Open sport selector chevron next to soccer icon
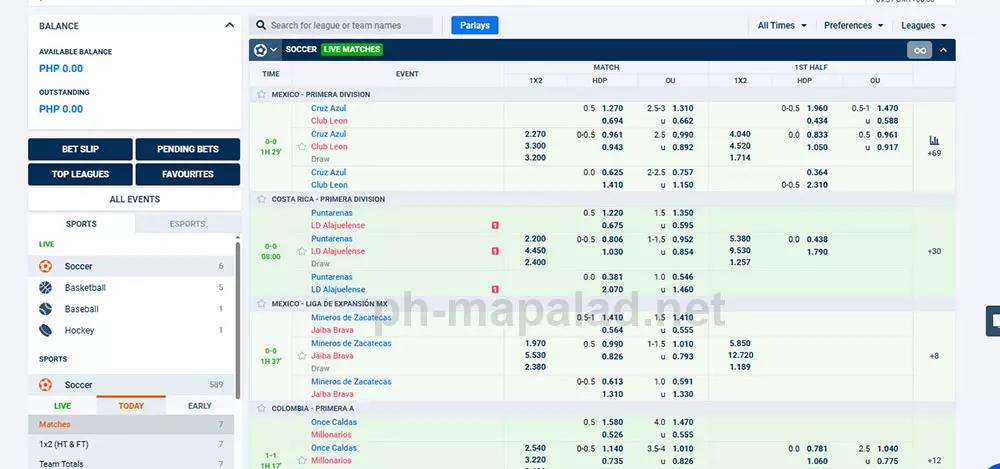This screenshot has width=1000, height=469. tap(274, 50)
